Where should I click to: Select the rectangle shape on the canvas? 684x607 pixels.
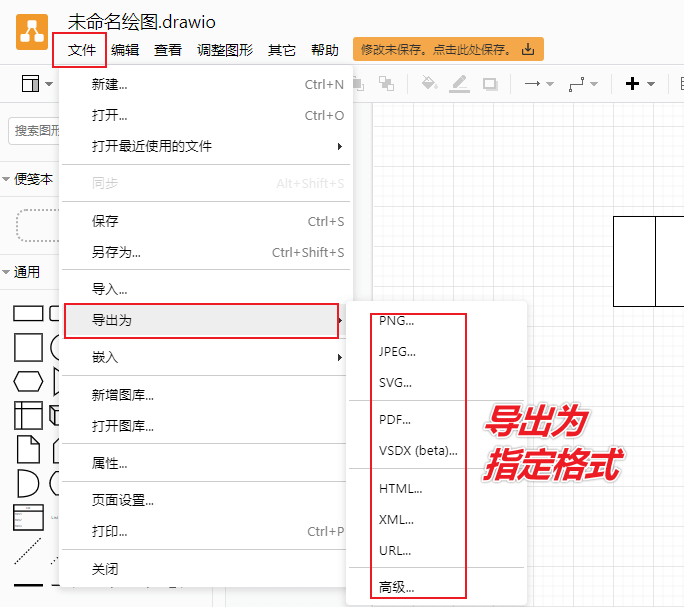[648, 261]
